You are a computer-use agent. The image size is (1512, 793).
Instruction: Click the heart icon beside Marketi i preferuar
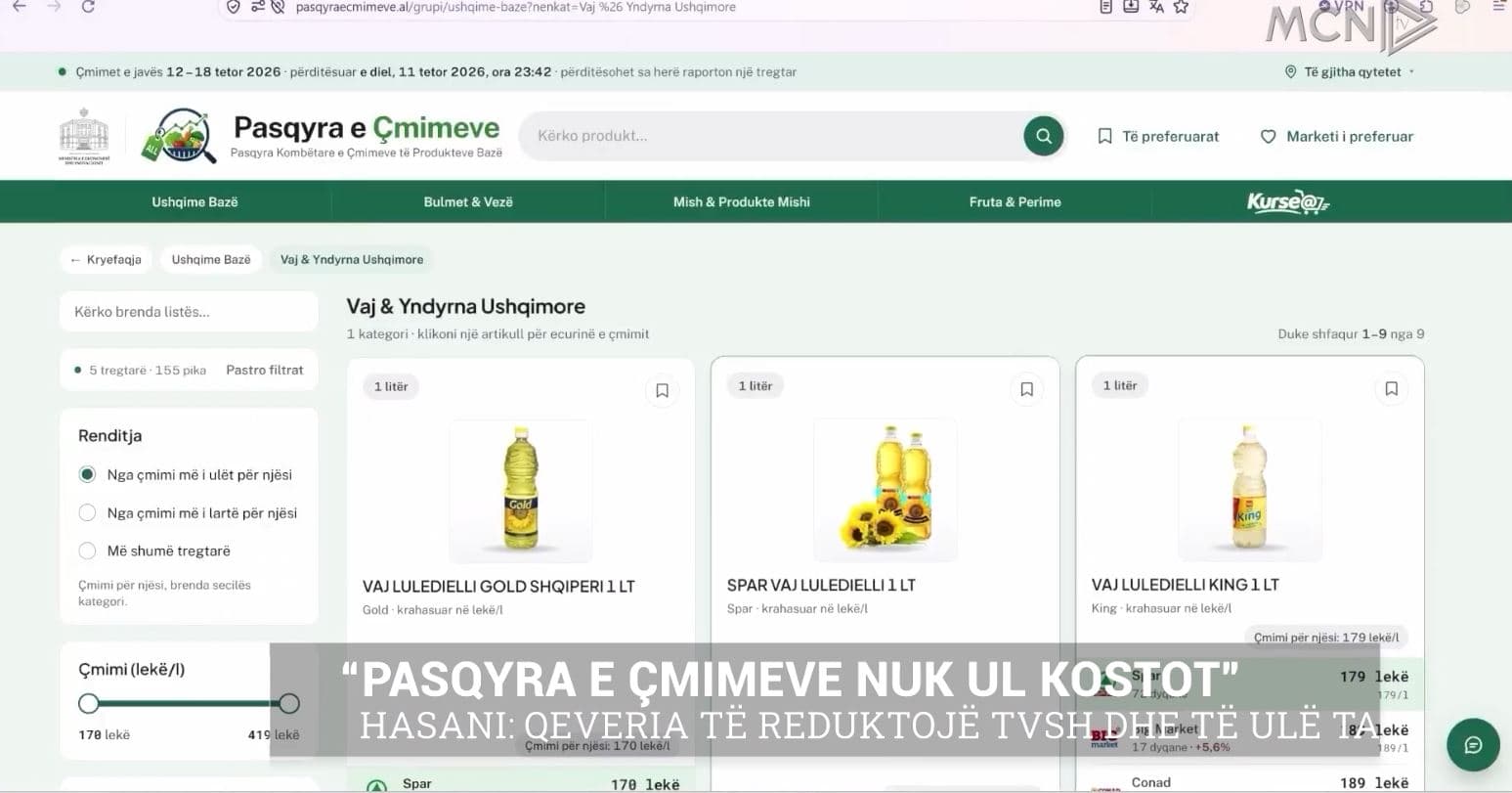click(x=1268, y=137)
